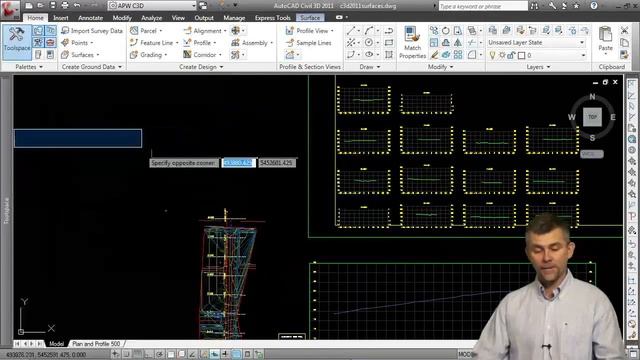The width and height of the screenshot is (640, 360).
Task: Switch to the Modify ribbon tab
Action: pos(122,18)
